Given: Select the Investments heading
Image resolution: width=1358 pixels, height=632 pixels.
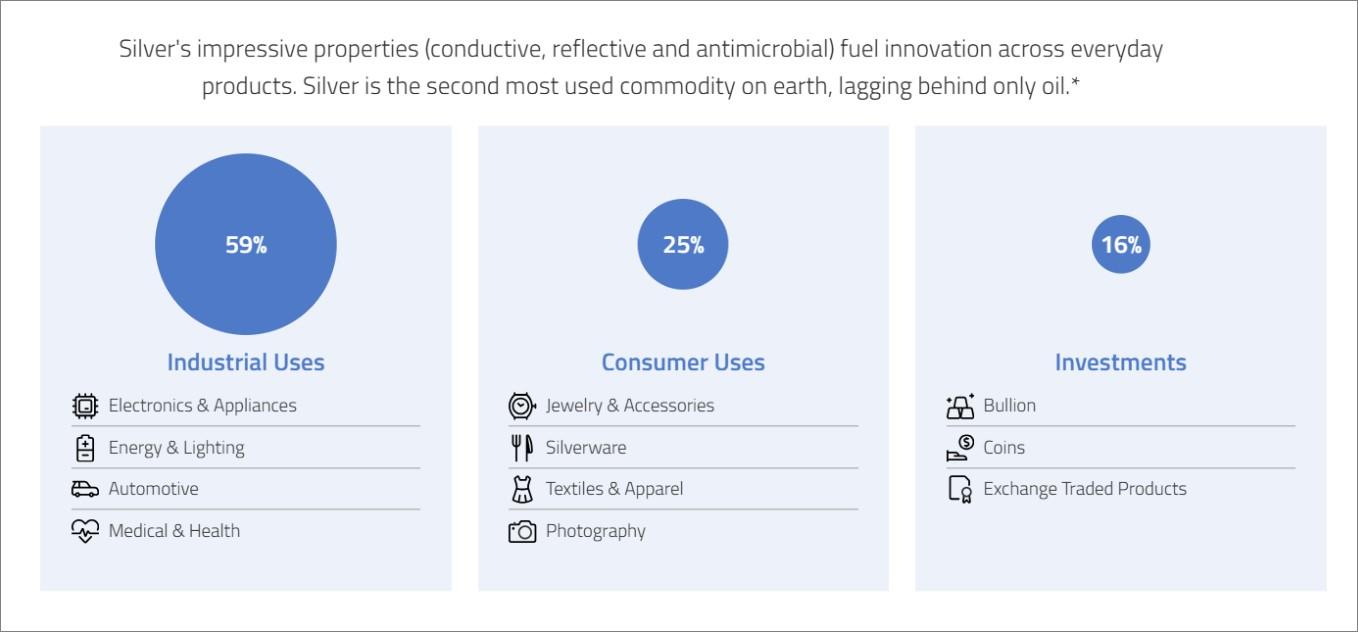Looking at the screenshot, I should (1120, 362).
